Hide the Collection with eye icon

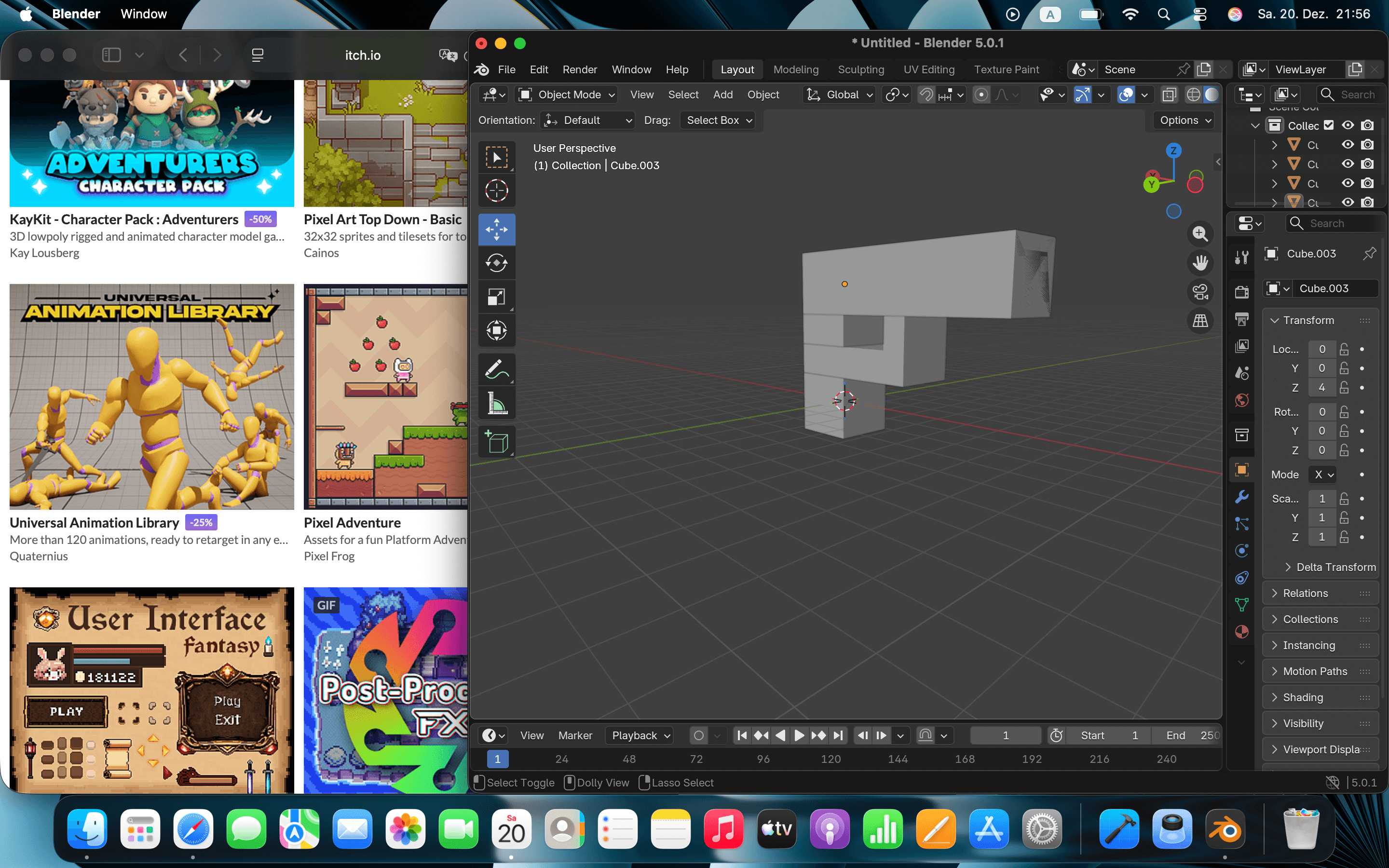pyautogui.click(x=1348, y=125)
